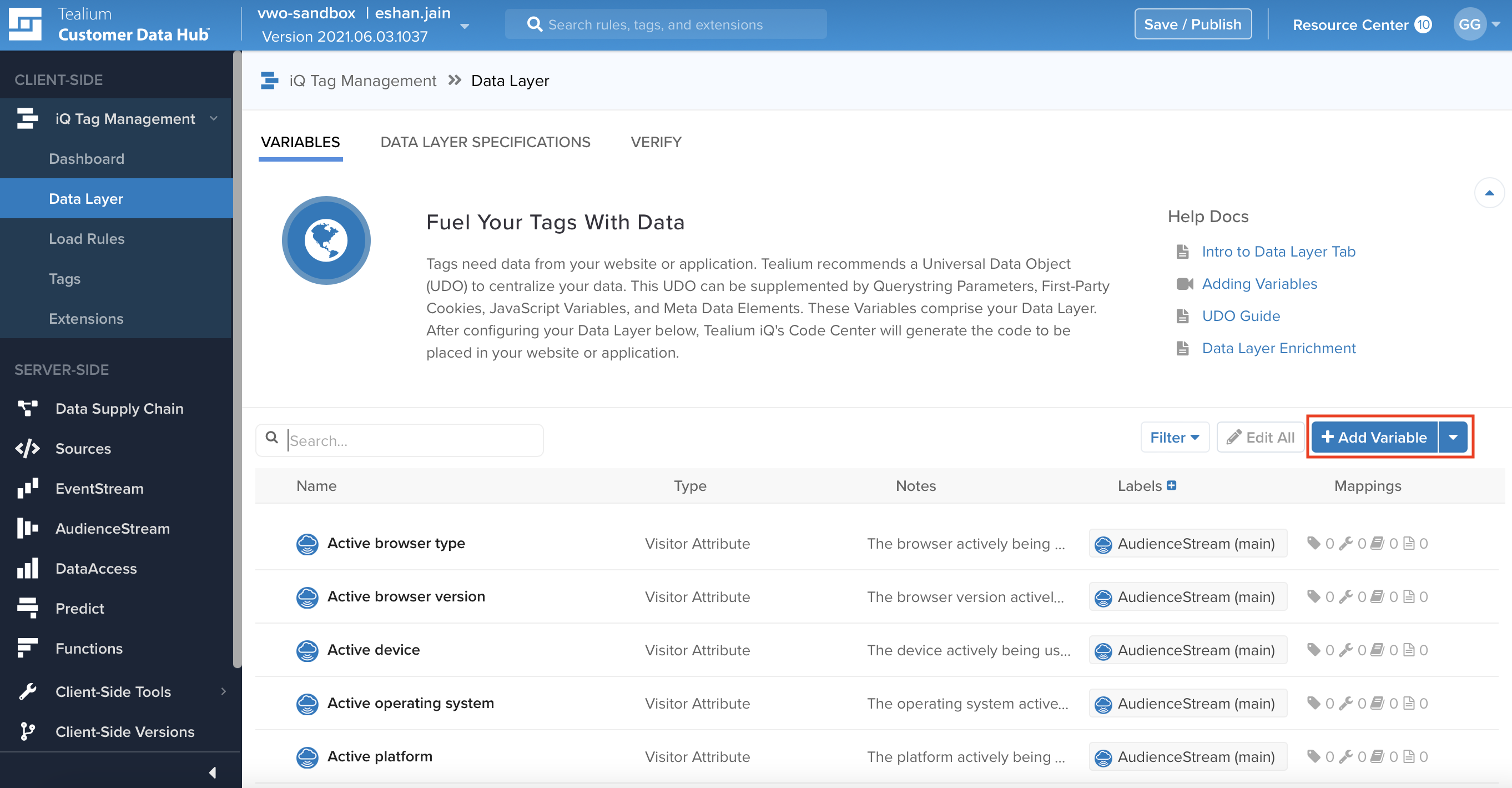The width and height of the screenshot is (1512, 788).
Task: Click the Intro to Data Layer Tab link
Action: pos(1279,251)
